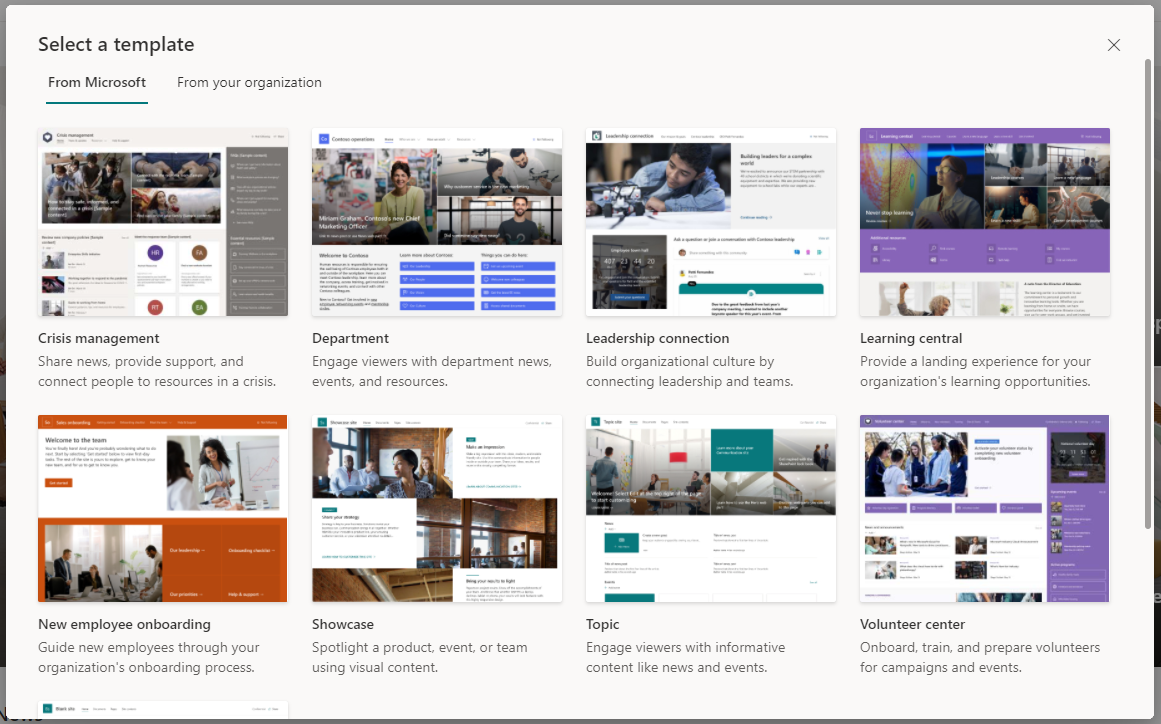Image resolution: width=1161 pixels, height=724 pixels.
Task: Open New employee onboarding template preview
Action: pyautogui.click(x=163, y=509)
